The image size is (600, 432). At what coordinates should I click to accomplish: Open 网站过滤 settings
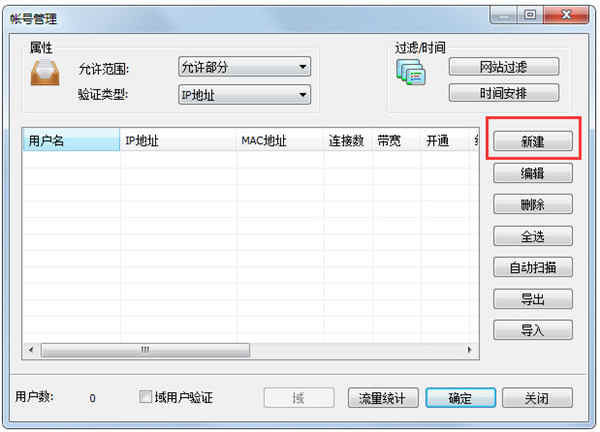click(504, 67)
